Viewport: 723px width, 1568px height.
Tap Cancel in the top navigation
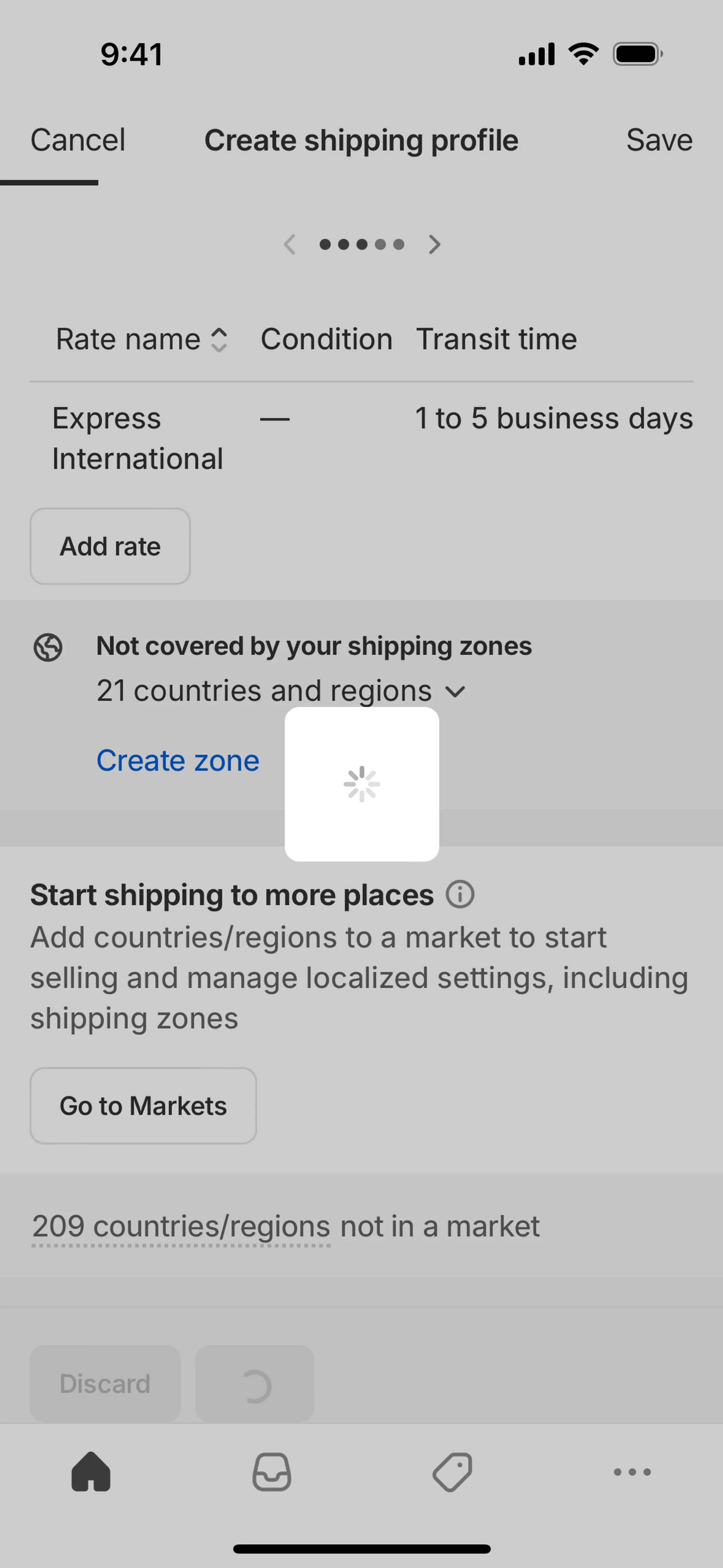78,140
